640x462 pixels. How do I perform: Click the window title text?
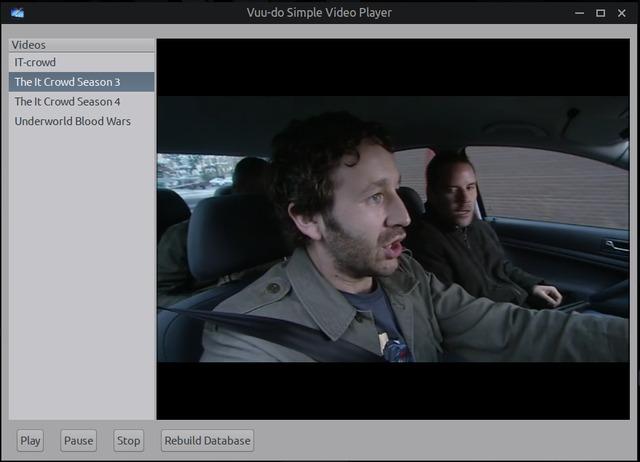pyautogui.click(x=319, y=13)
